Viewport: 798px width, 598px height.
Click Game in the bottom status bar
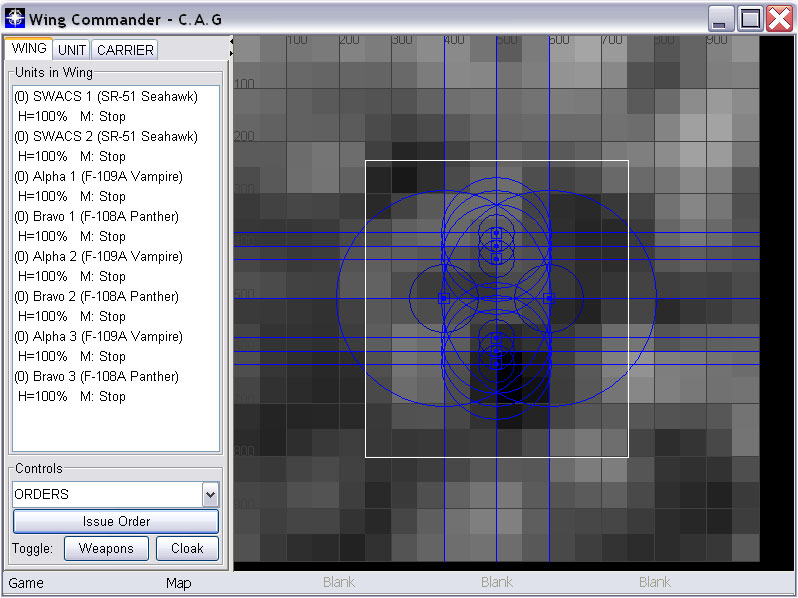[x=26, y=583]
